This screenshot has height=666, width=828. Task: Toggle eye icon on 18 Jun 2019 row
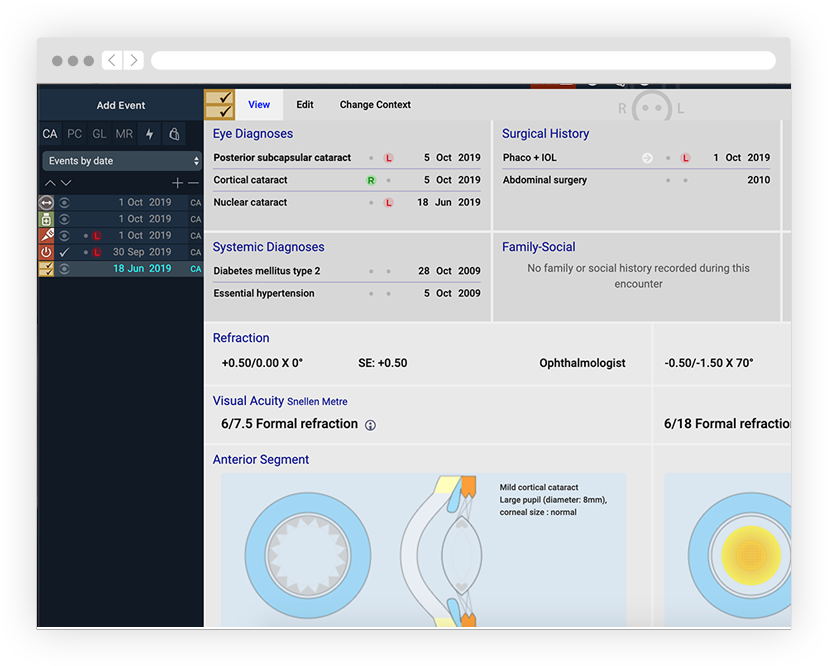tap(64, 269)
